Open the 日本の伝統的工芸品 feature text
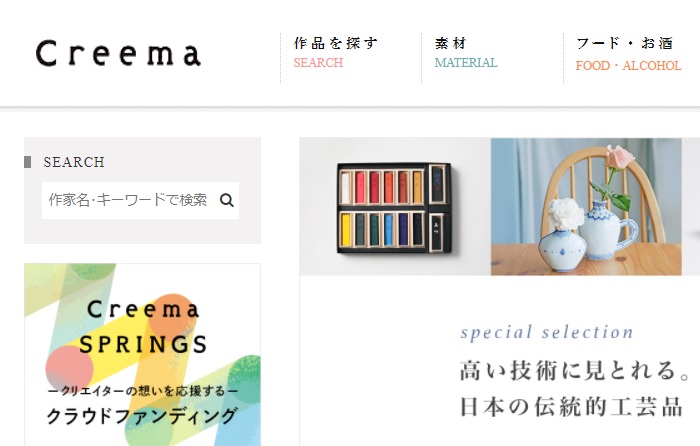The image size is (700, 446). [571, 406]
